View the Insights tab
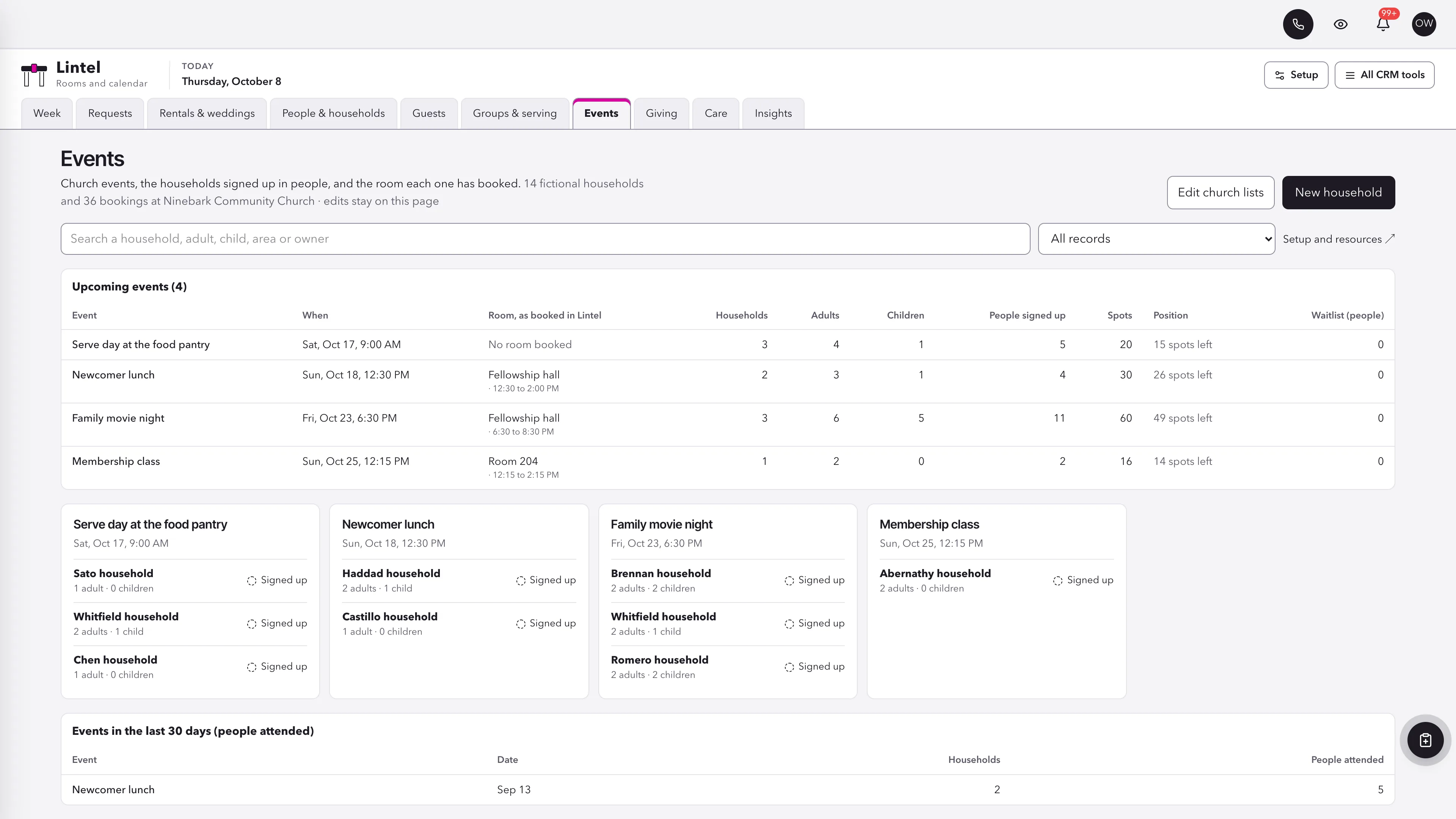Image resolution: width=1456 pixels, height=819 pixels. point(773,114)
